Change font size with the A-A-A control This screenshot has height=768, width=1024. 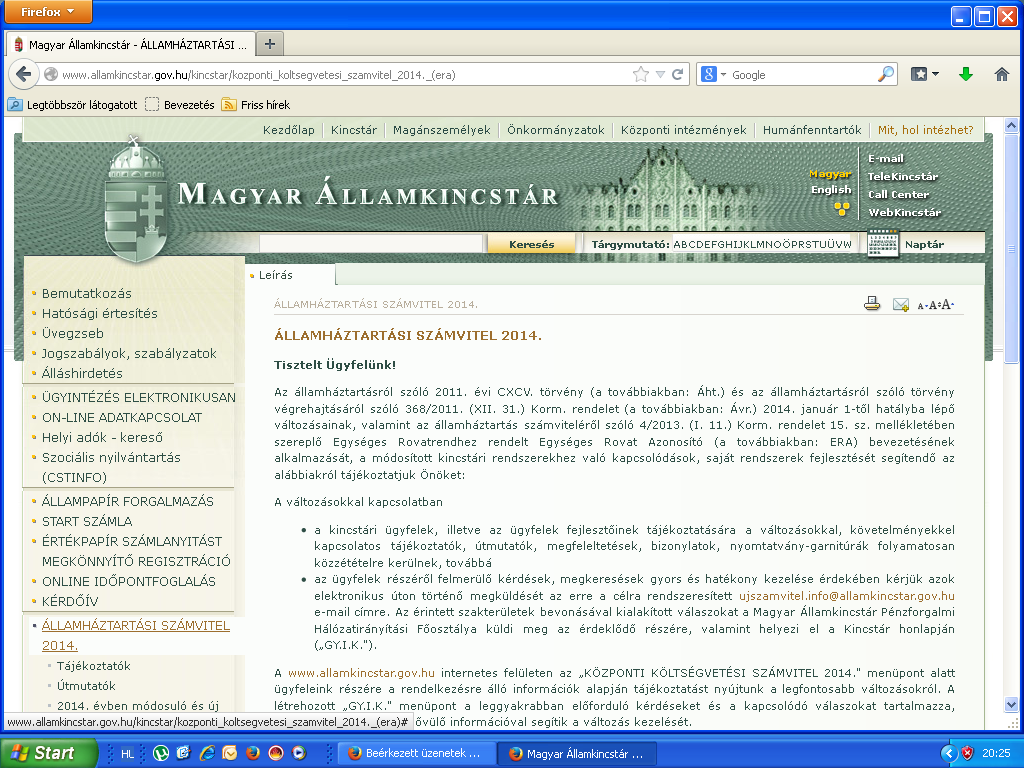[x=936, y=305]
